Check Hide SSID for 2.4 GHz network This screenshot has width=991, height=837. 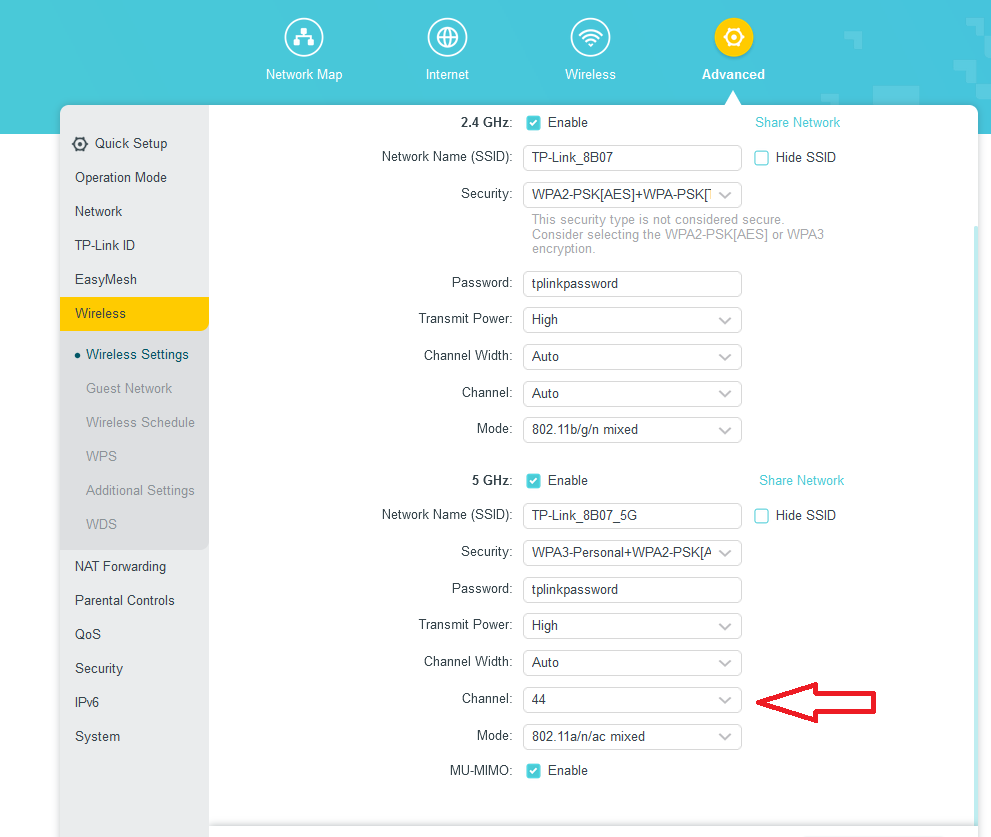[762, 158]
